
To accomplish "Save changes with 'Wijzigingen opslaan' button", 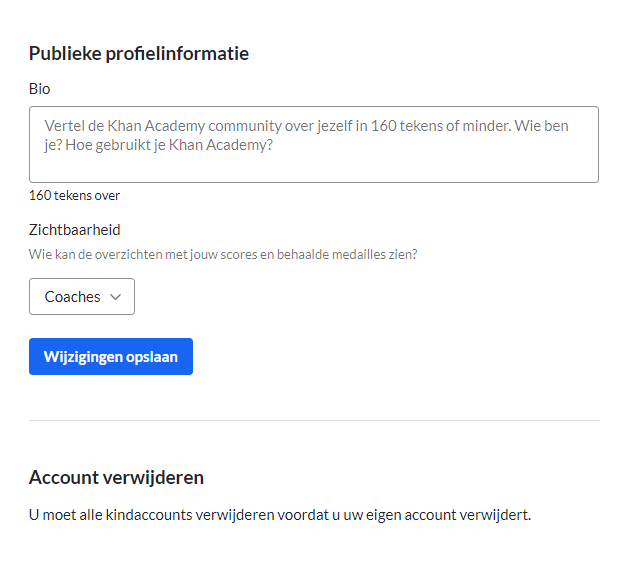I will pyautogui.click(x=111, y=356).
